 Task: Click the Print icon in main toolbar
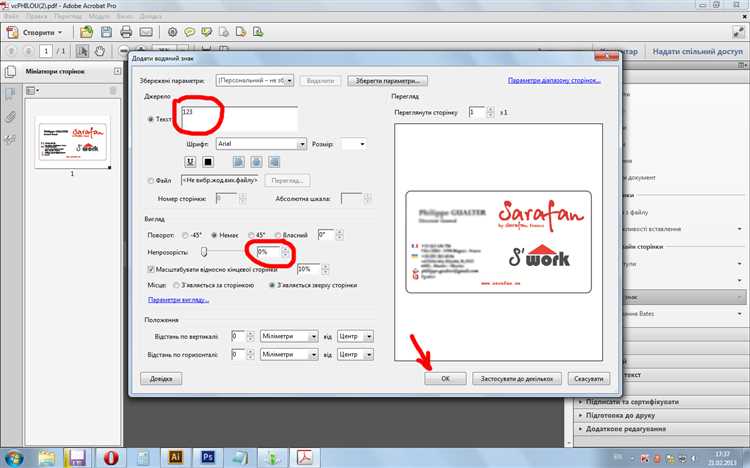pos(126,32)
